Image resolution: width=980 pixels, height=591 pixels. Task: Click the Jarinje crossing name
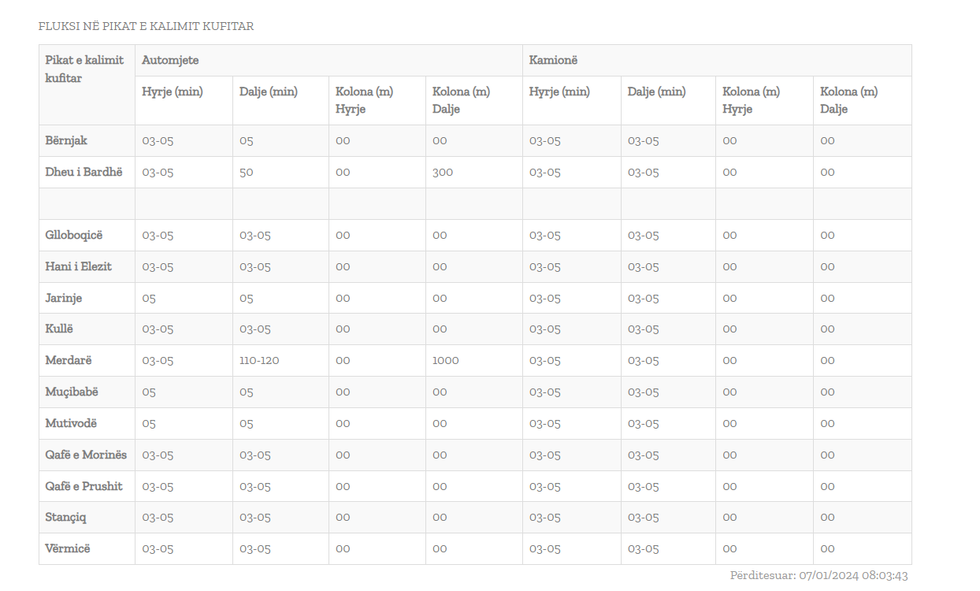[x=64, y=298]
